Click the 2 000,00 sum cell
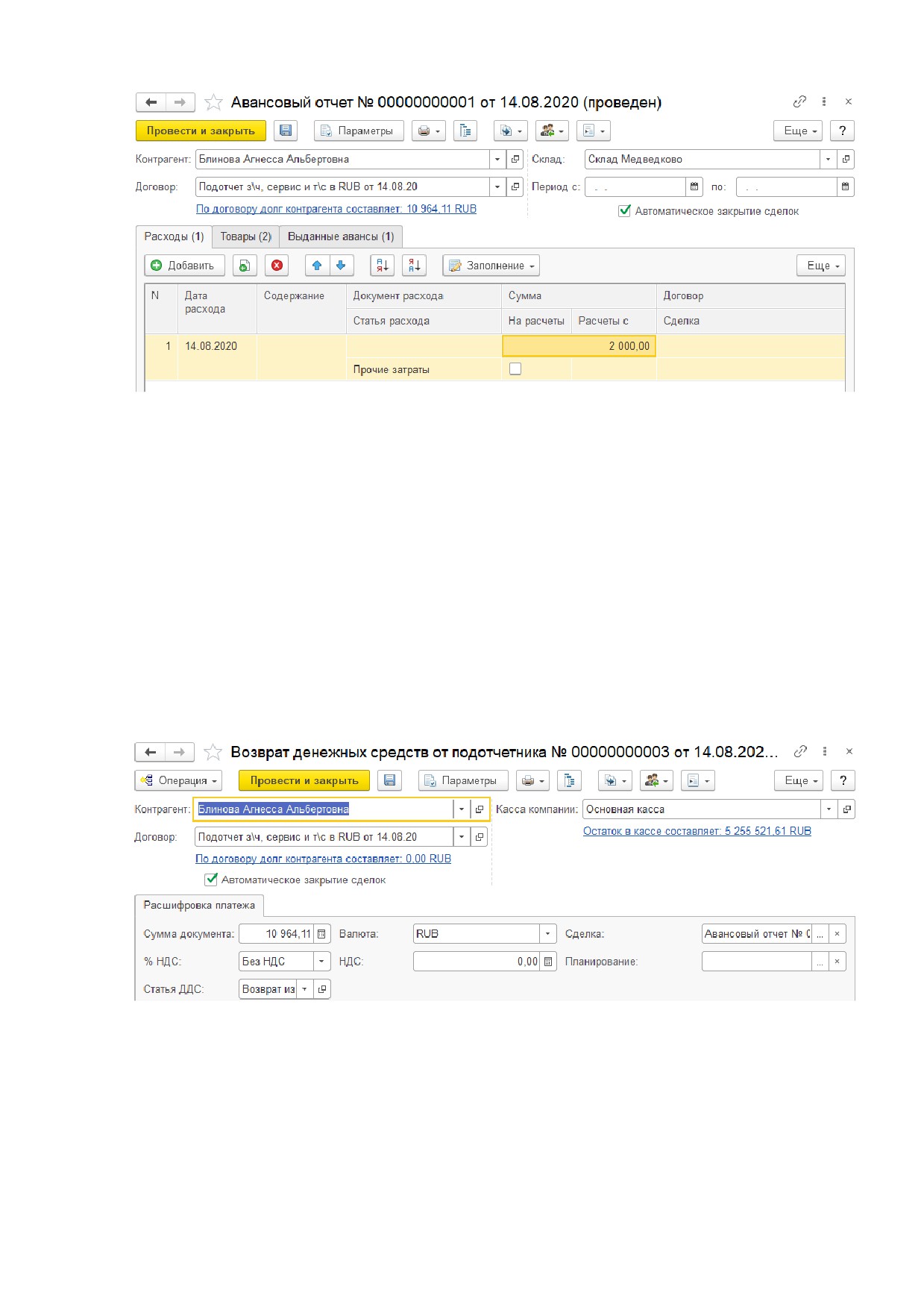This screenshot has height=1307, width=924. click(x=579, y=346)
